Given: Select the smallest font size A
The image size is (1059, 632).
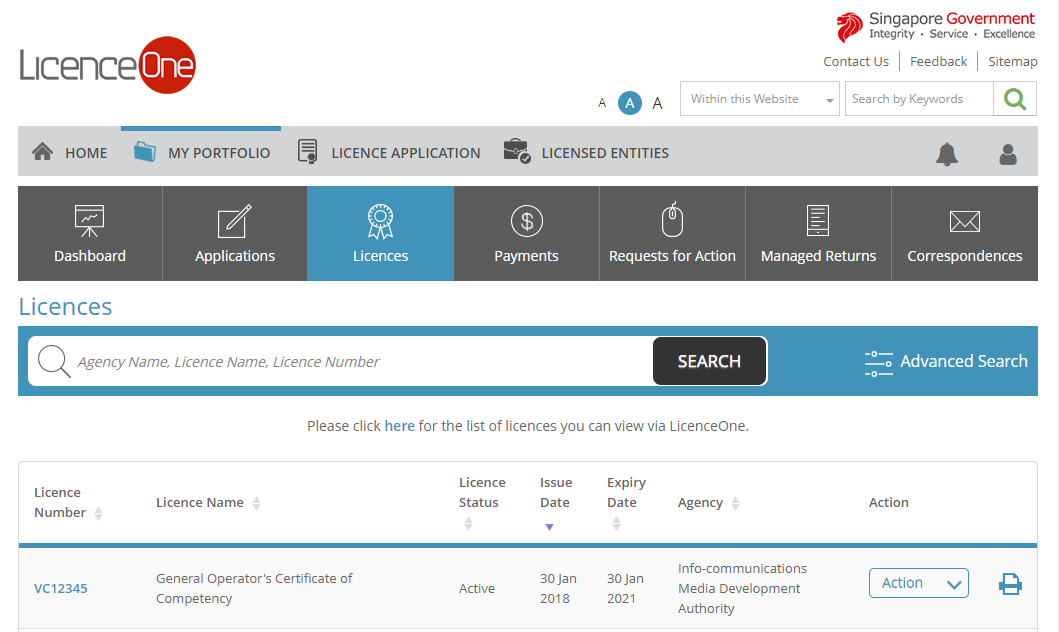Looking at the screenshot, I should coord(602,103).
